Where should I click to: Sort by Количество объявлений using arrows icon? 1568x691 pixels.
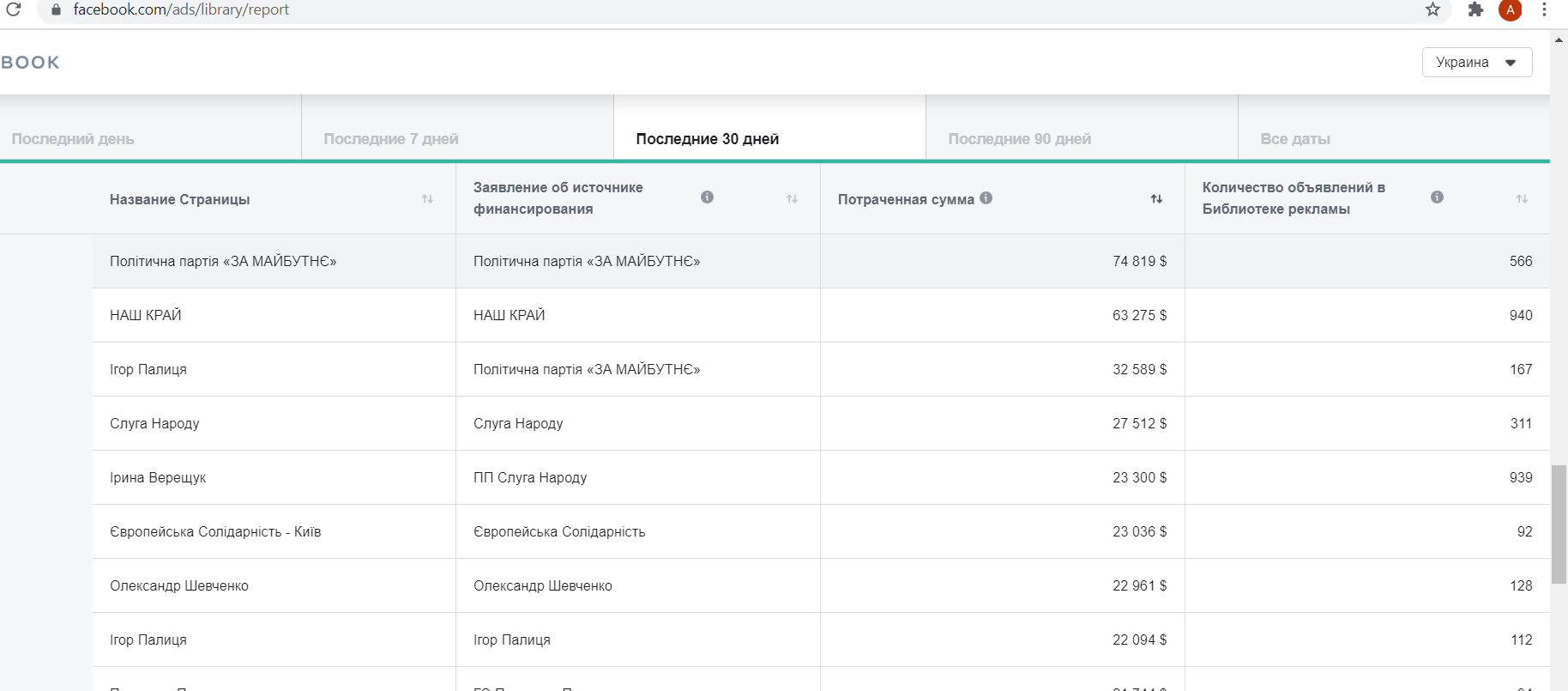pos(1522,199)
